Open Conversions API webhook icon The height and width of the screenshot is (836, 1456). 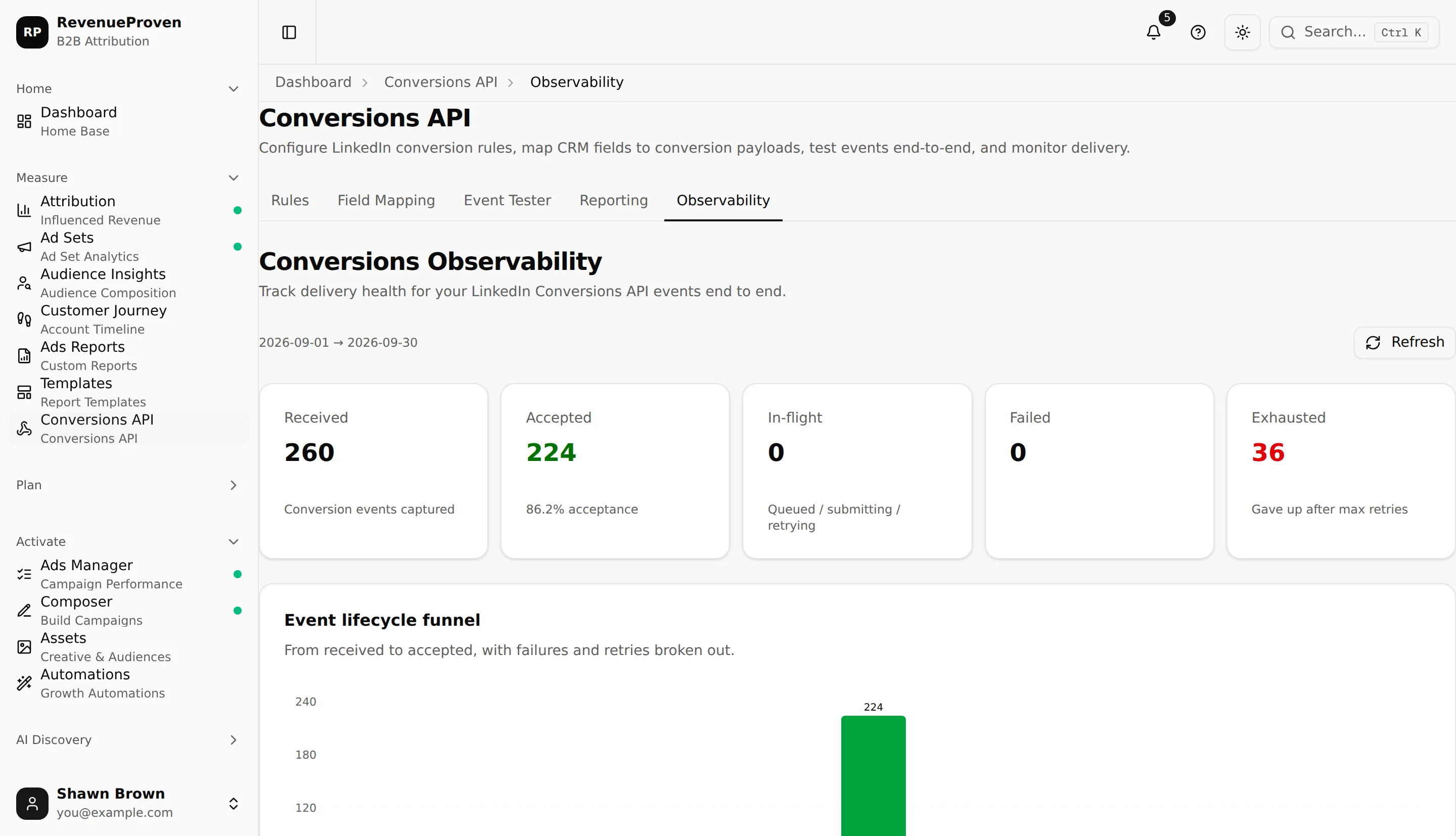pos(24,428)
